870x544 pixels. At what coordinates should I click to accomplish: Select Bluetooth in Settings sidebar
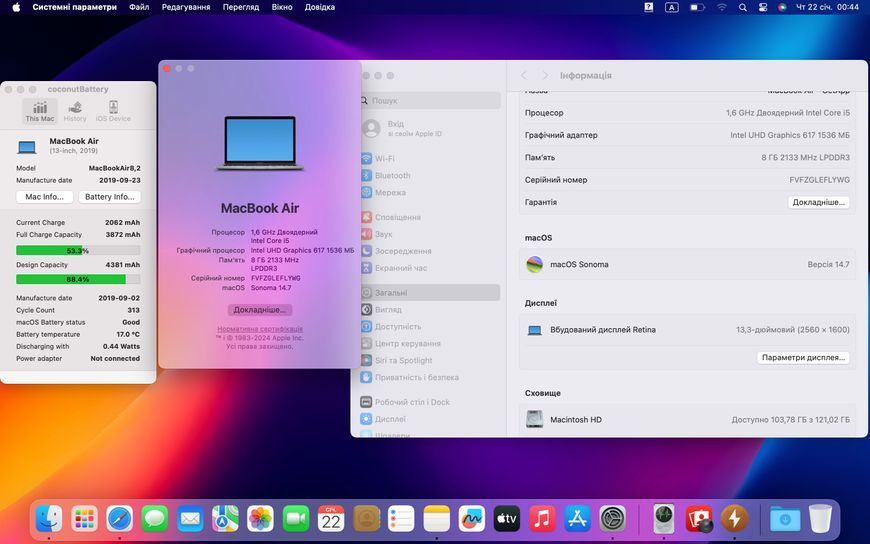coord(431,175)
